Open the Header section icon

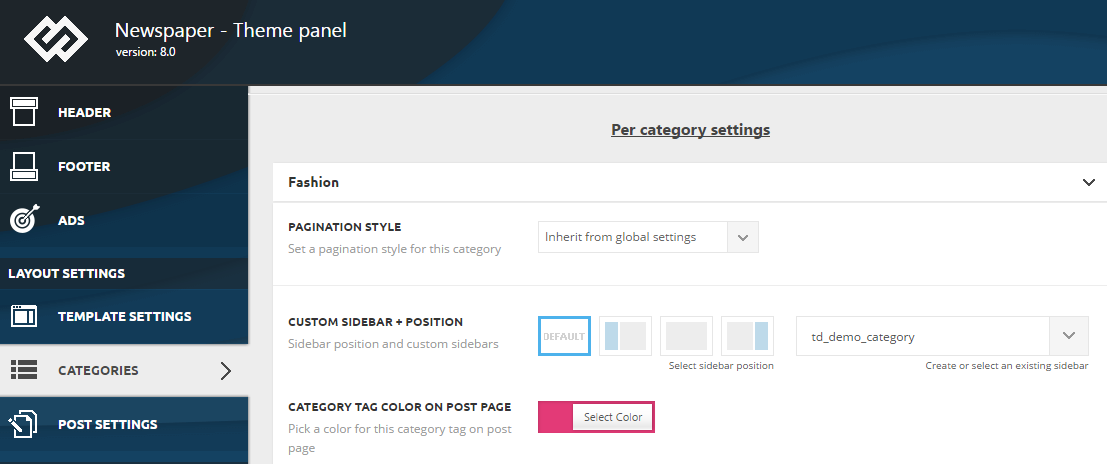pos(23,112)
